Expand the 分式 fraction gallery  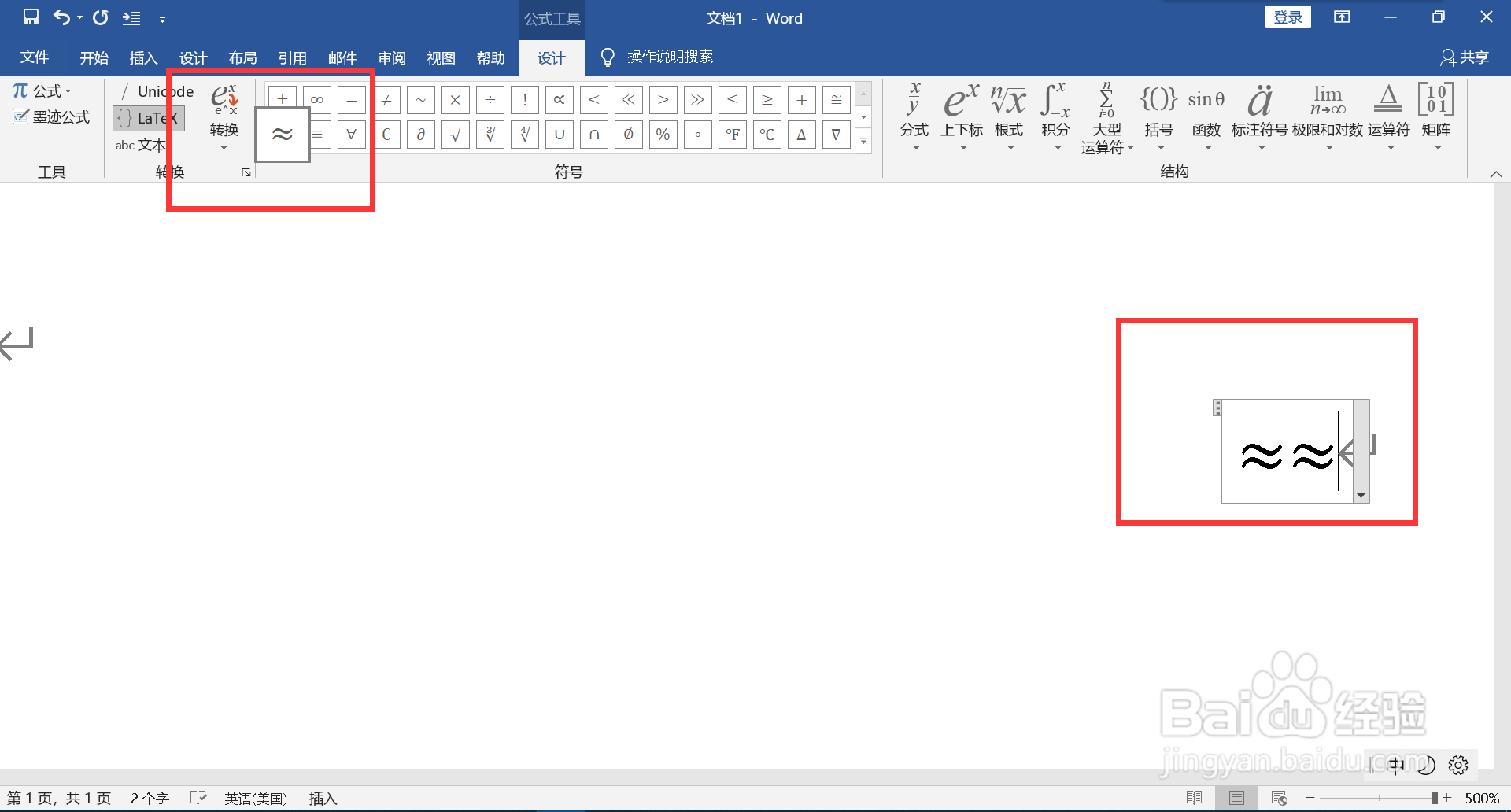tap(914, 116)
